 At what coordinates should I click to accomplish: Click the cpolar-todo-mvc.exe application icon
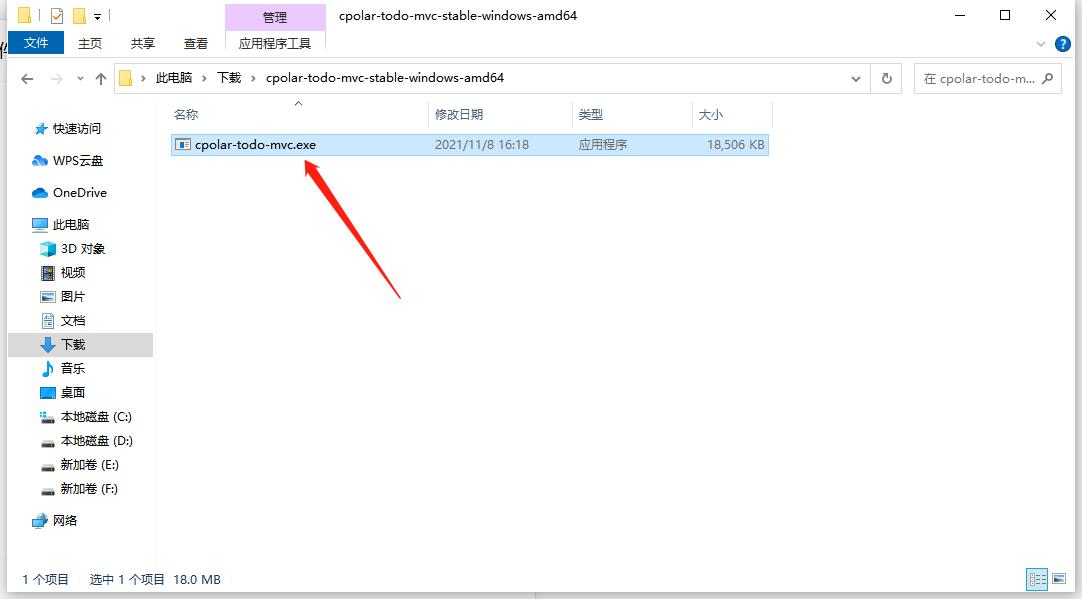pos(183,145)
